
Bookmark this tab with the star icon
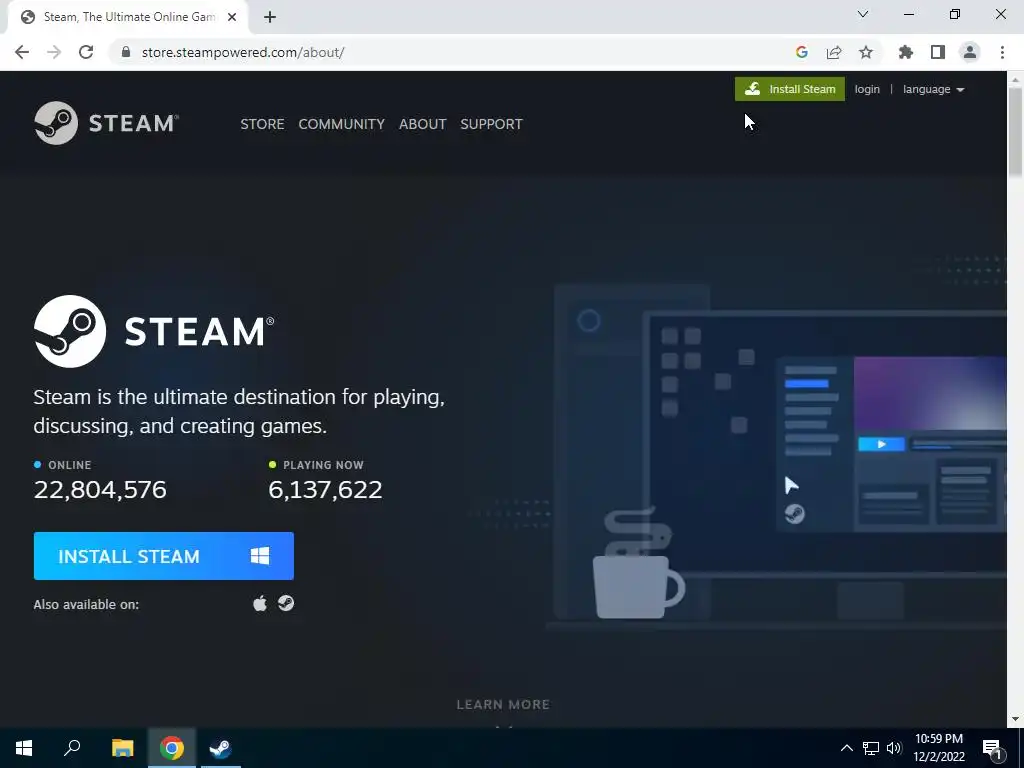866,52
